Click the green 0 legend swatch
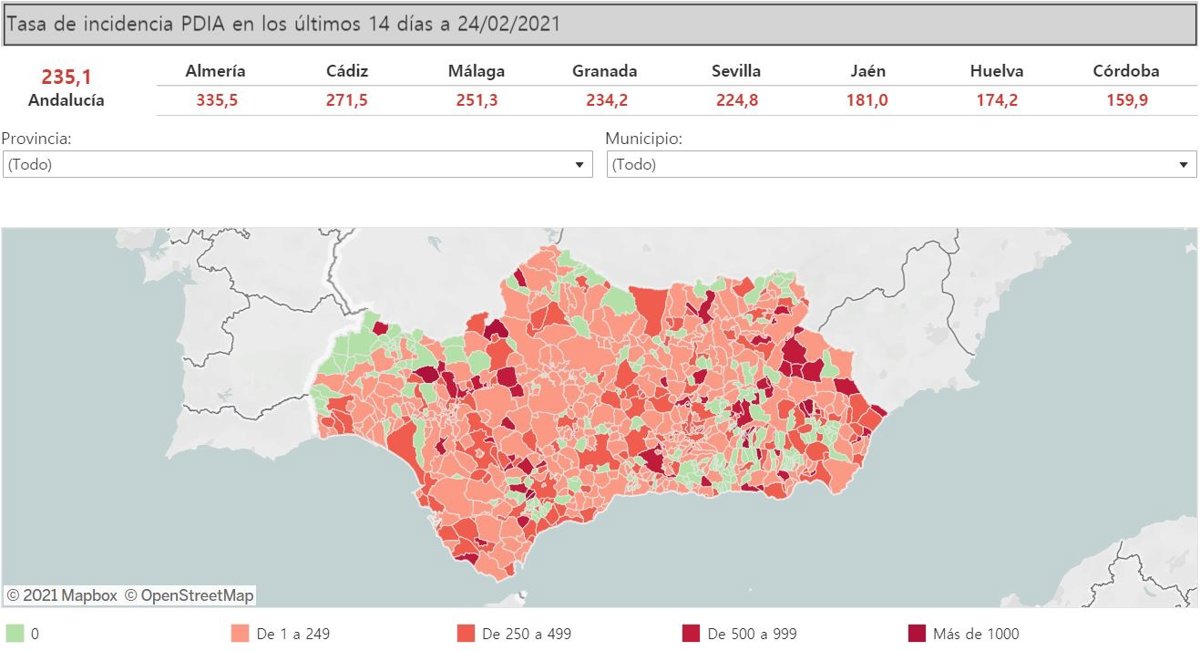 pyautogui.click(x=15, y=634)
